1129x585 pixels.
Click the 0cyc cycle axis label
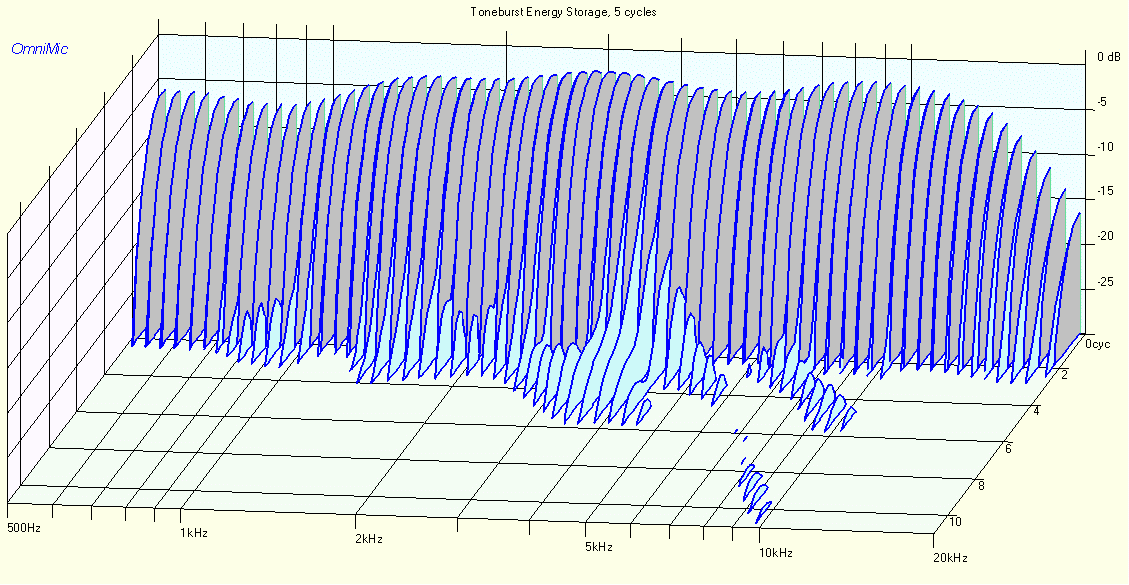(x=1097, y=344)
